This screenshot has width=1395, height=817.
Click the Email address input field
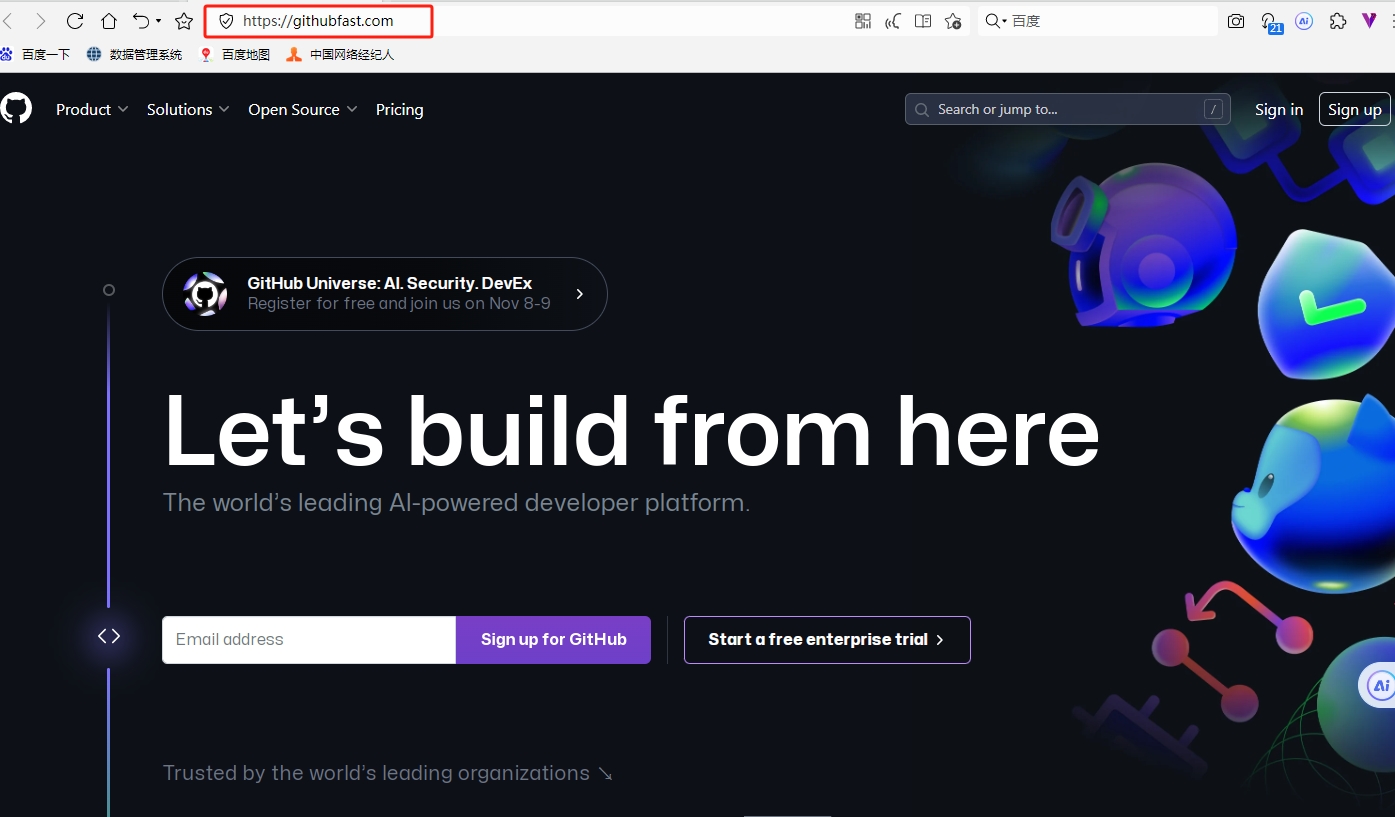click(309, 640)
